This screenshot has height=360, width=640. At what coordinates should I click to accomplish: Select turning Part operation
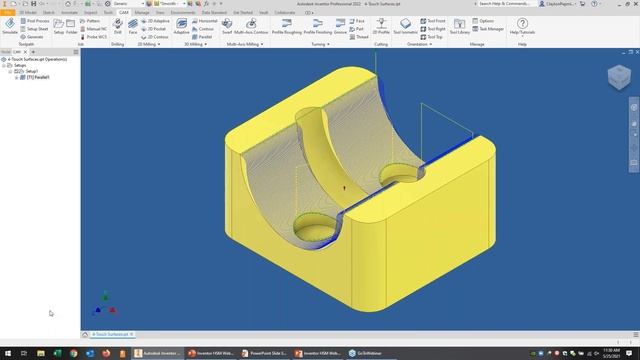tap(356, 29)
